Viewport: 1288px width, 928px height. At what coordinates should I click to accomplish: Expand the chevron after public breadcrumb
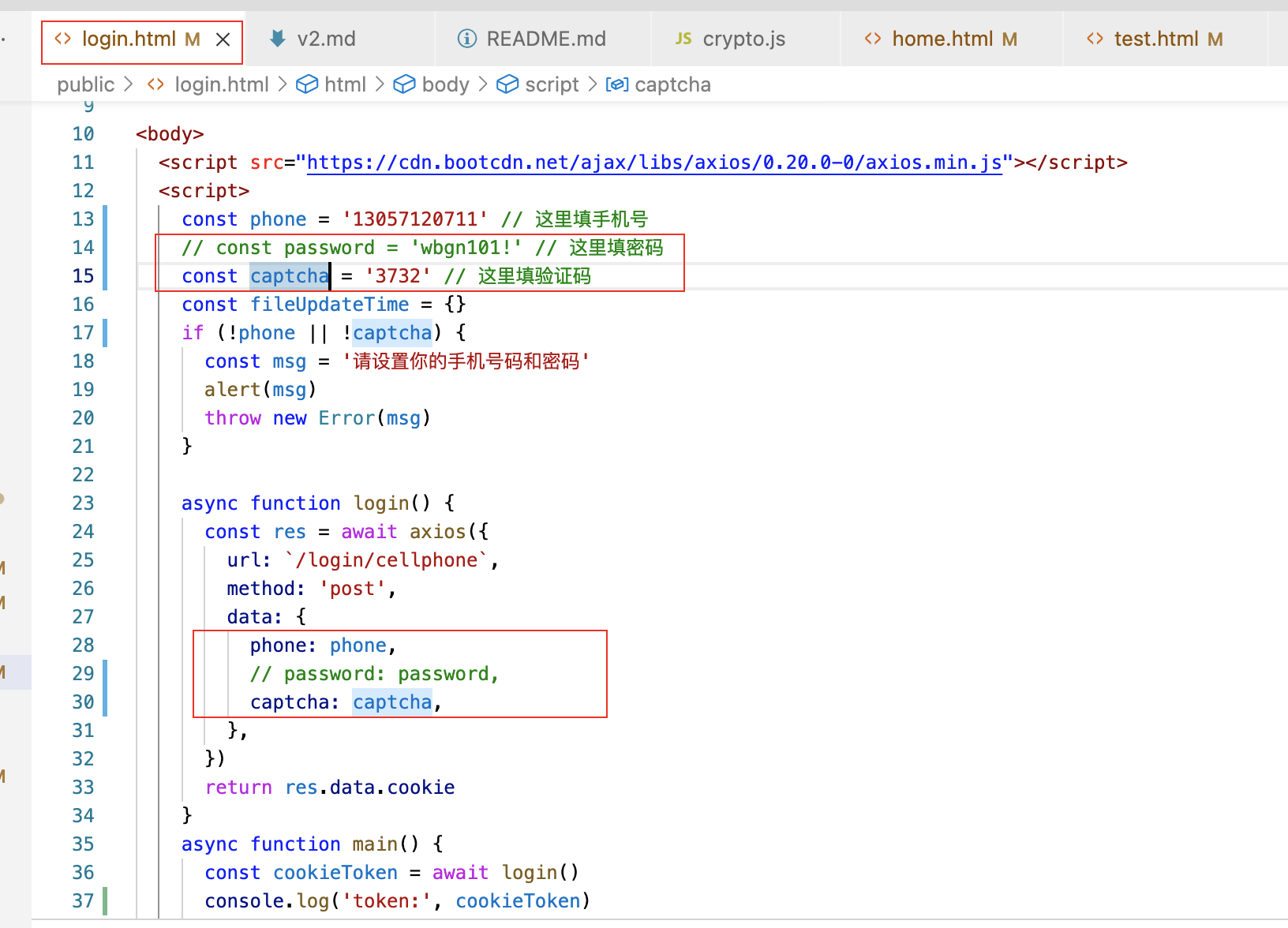pyautogui.click(x=127, y=84)
